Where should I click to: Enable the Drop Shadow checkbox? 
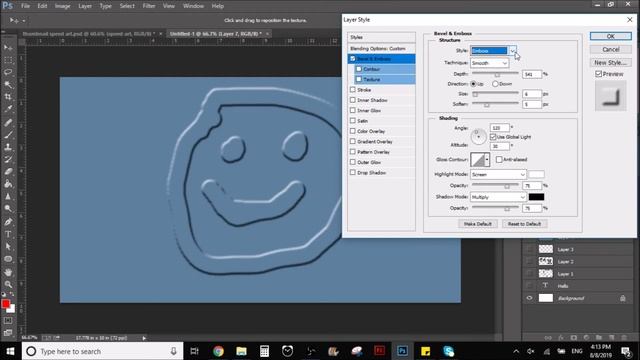tap(353, 172)
